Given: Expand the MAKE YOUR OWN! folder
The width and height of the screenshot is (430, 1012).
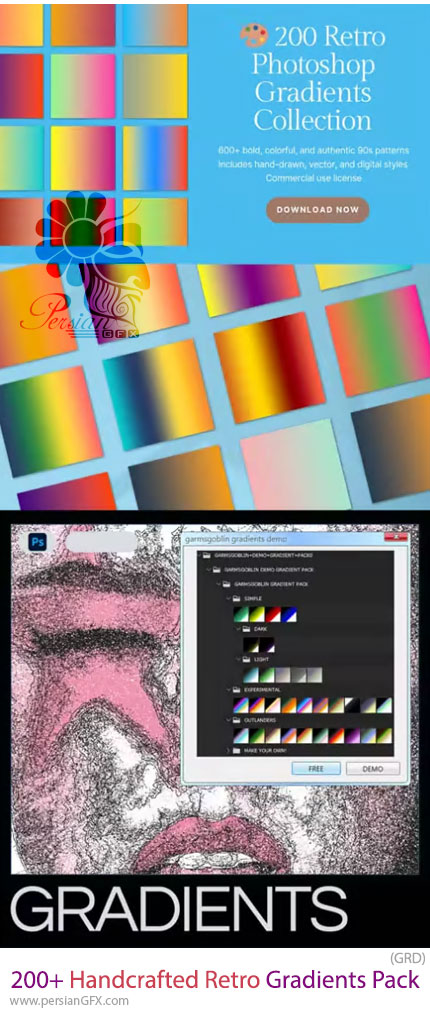Looking at the screenshot, I should [x=228, y=751].
